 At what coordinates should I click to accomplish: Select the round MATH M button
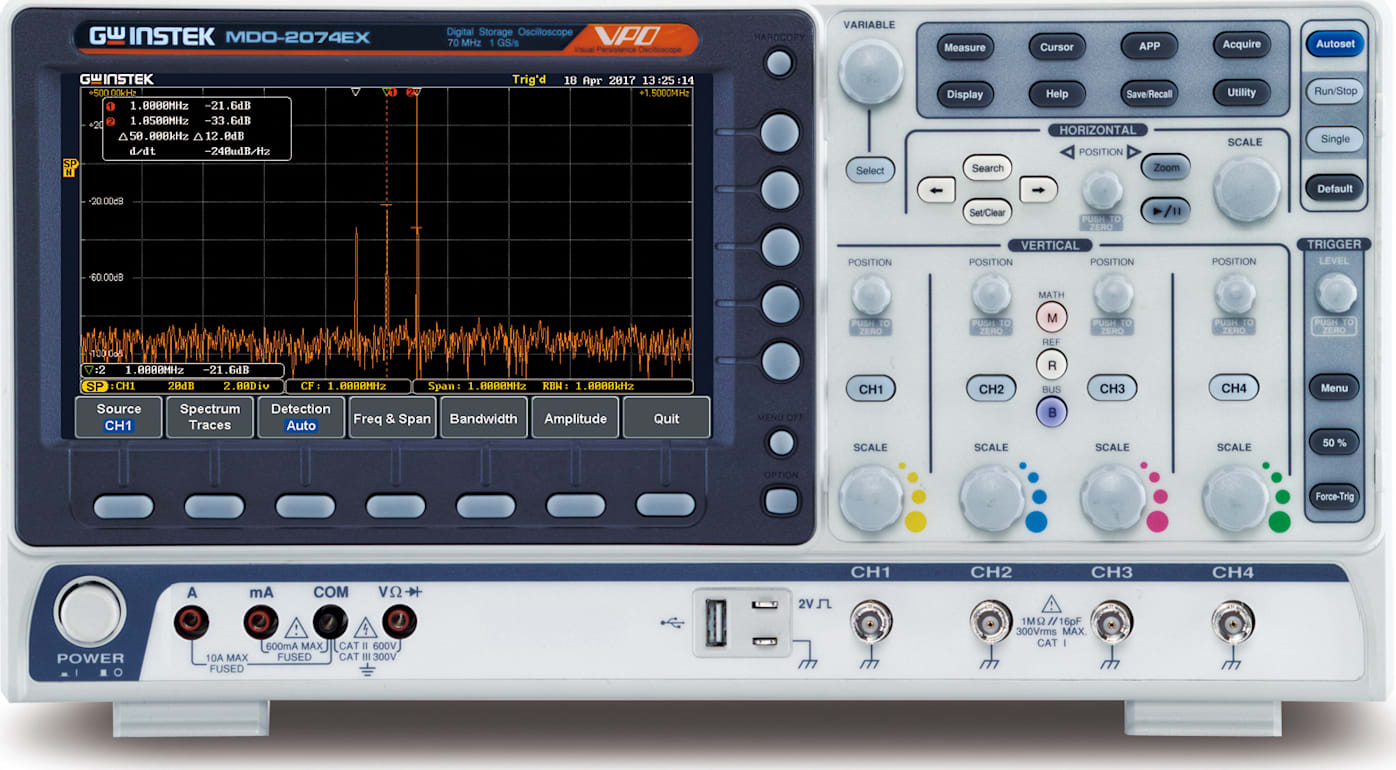[x=1051, y=318]
